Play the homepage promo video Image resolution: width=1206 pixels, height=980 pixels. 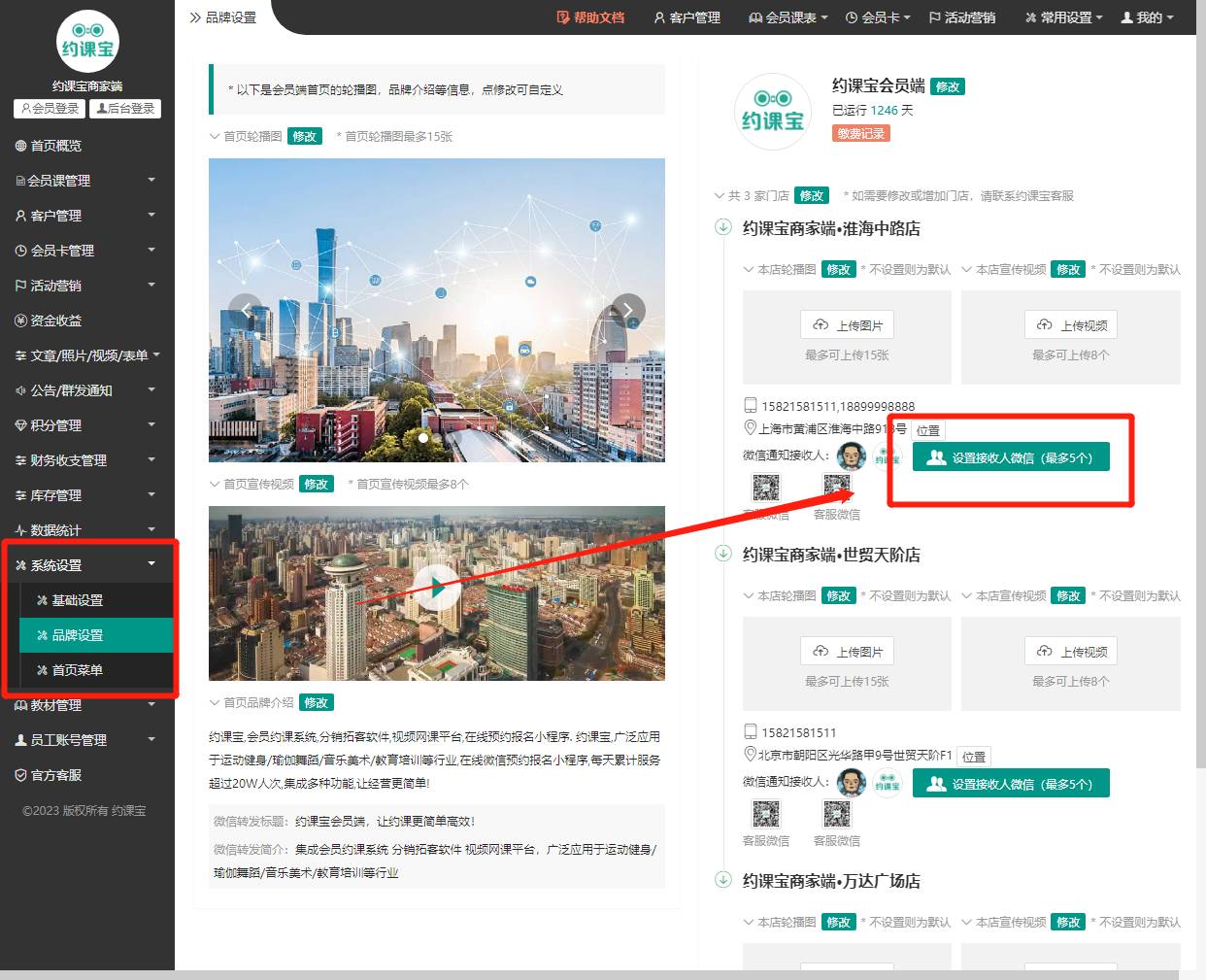tap(438, 588)
